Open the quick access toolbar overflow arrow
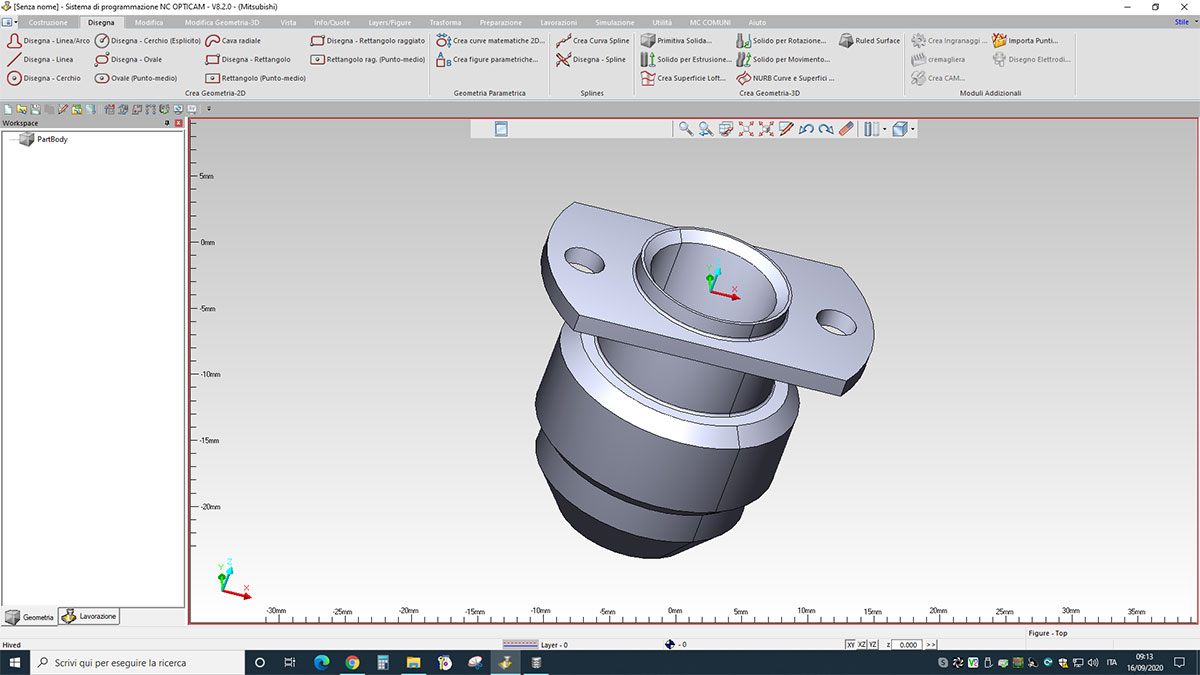The height and width of the screenshot is (675, 1200). click(x=209, y=109)
